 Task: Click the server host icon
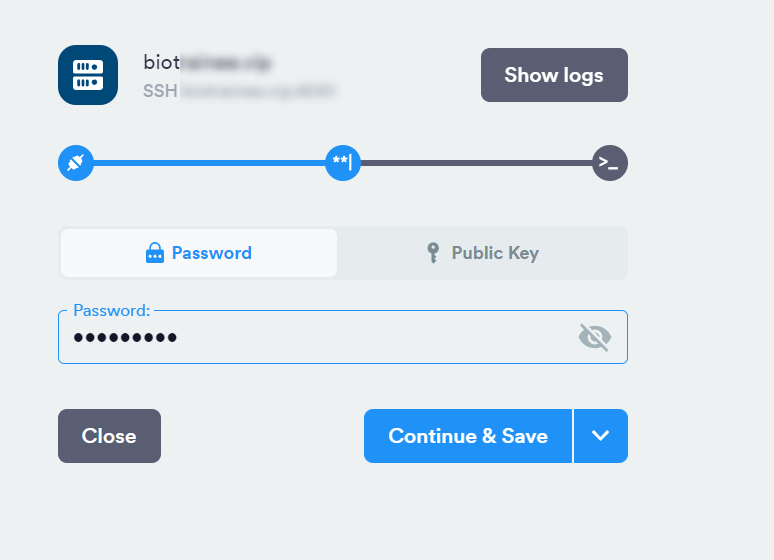click(88, 75)
